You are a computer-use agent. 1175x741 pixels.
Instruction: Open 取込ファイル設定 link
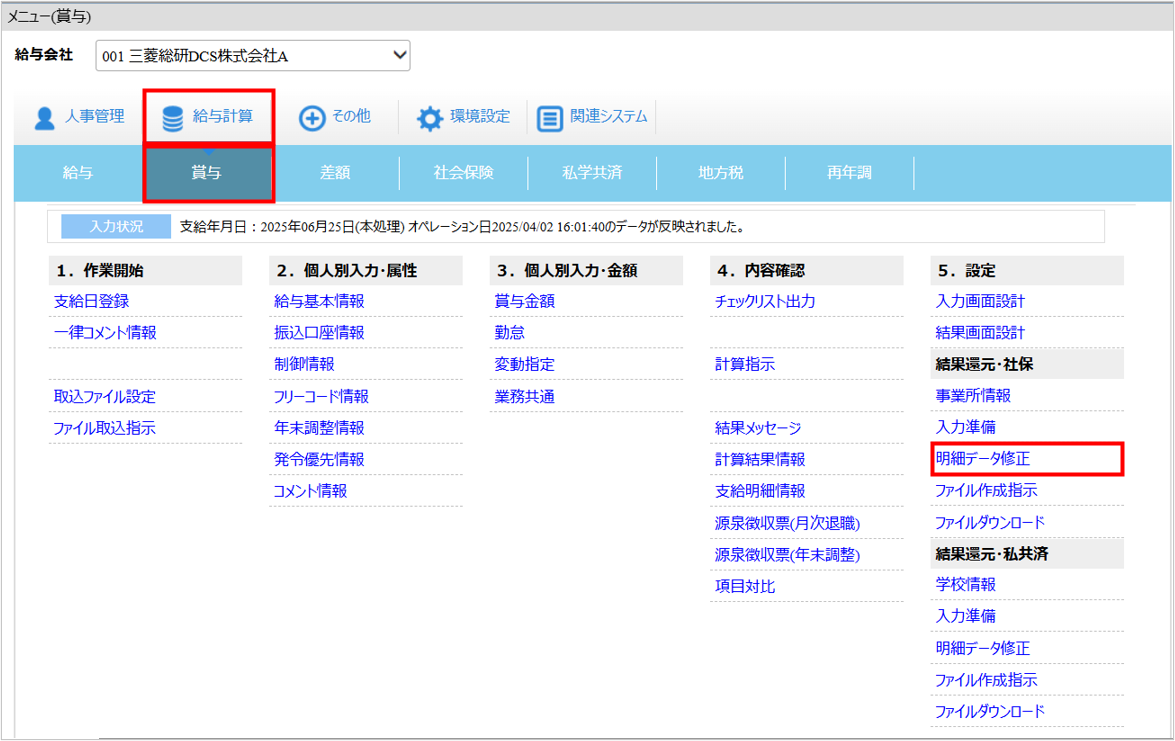[104, 396]
